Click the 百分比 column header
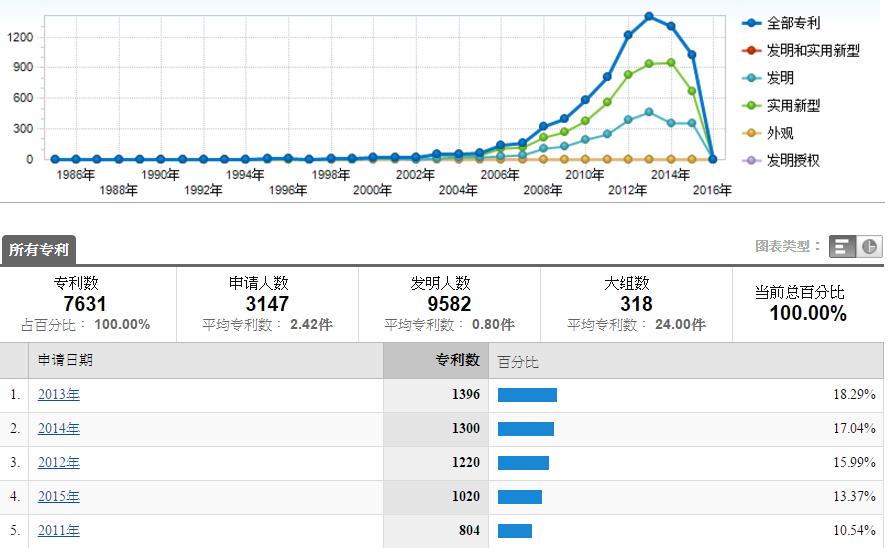 [686, 360]
